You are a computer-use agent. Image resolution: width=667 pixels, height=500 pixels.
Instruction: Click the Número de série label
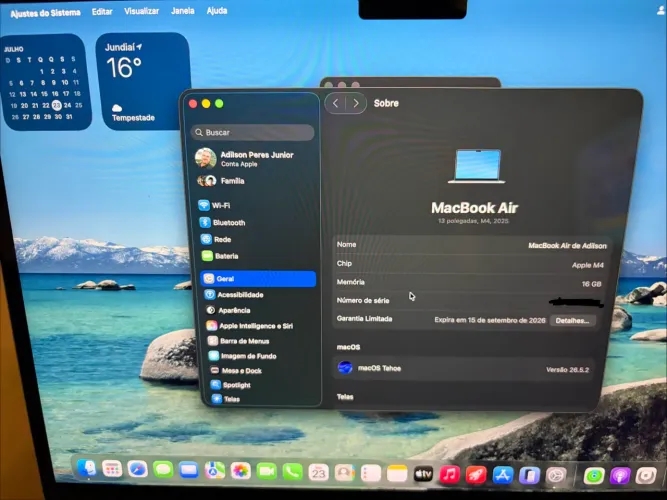(x=363, y=300)
